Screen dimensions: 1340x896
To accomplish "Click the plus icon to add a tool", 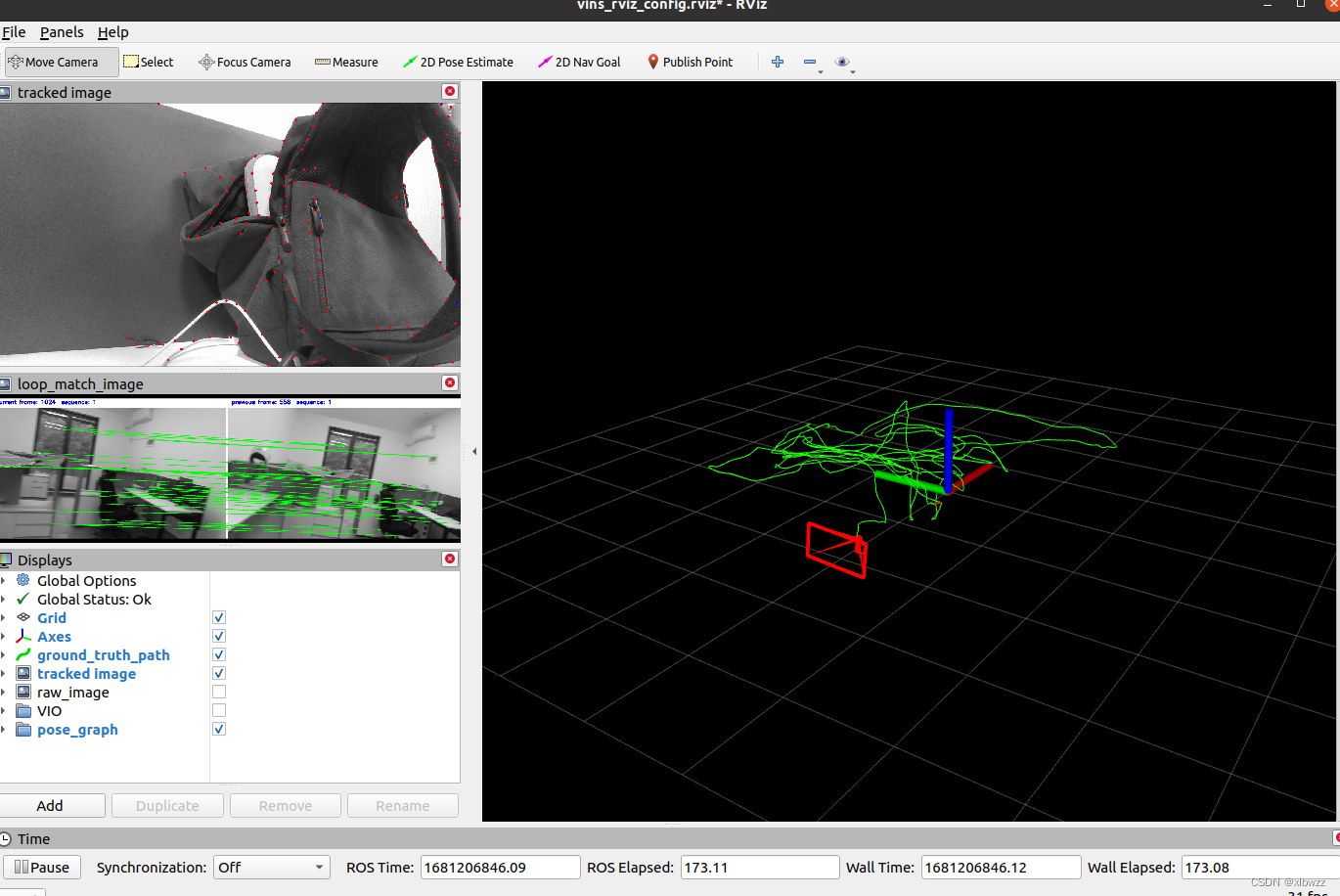I will point(777,62).
